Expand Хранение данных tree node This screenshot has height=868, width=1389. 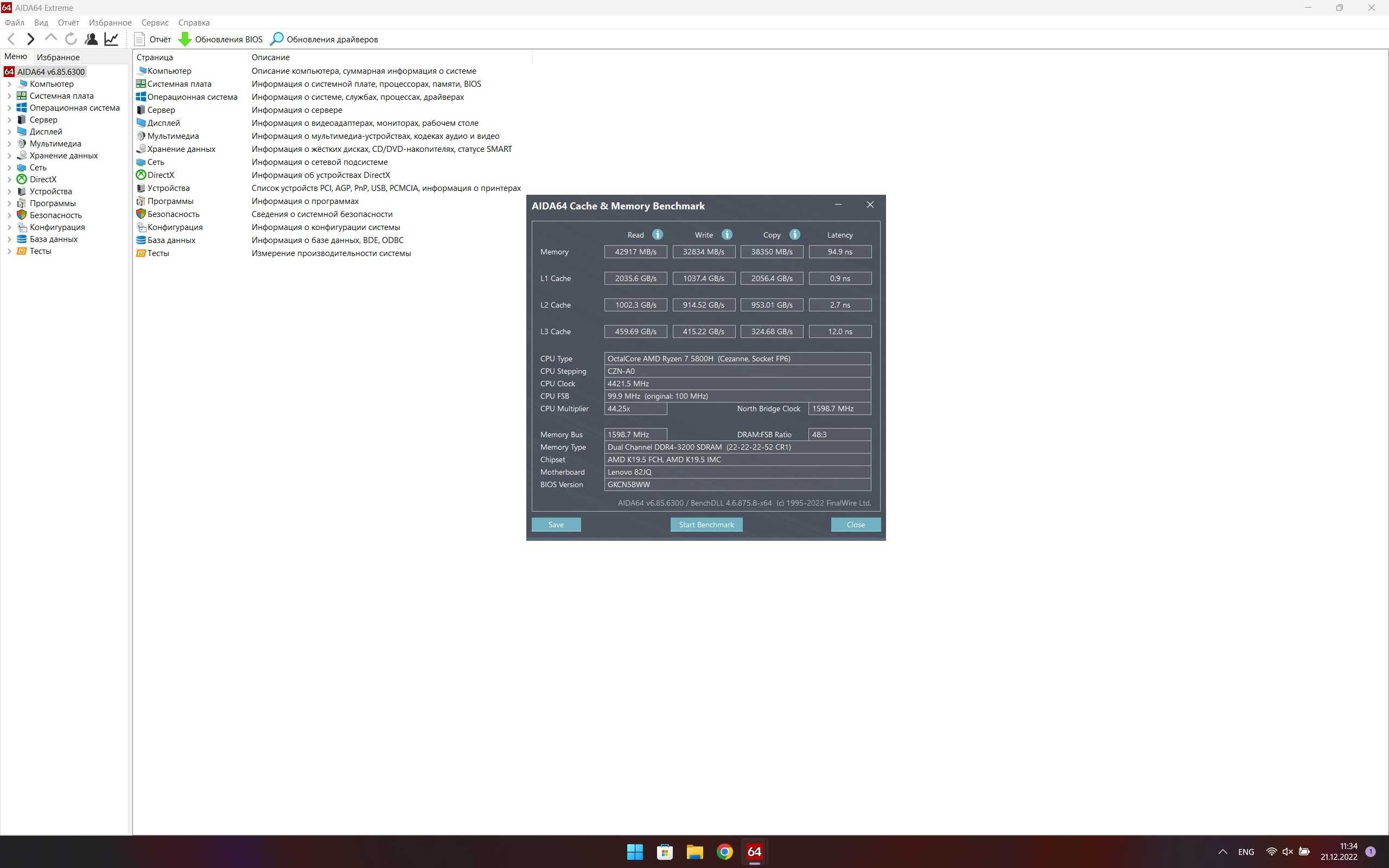point(9,156)
